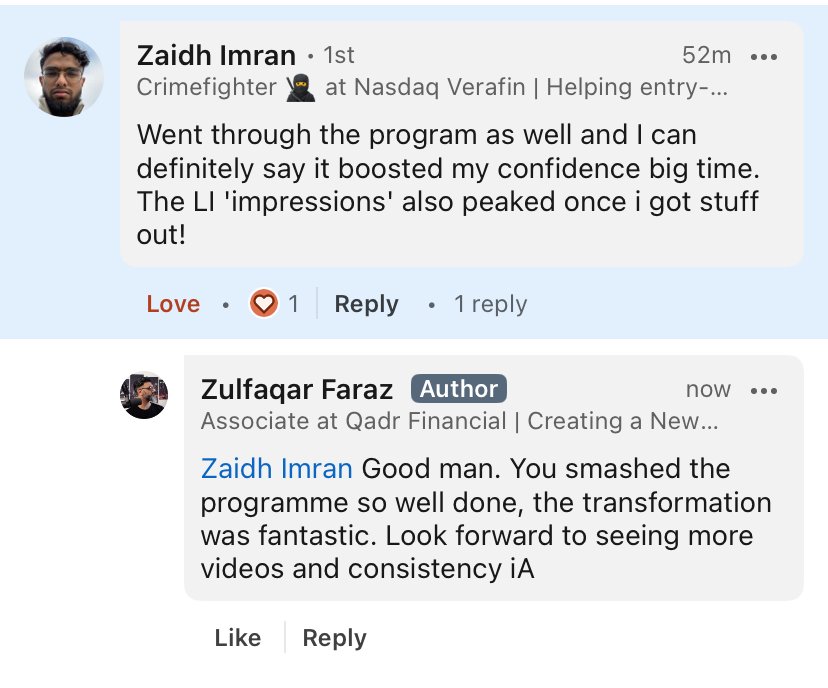The image size is (828, 688).
Task: Click the 1st connection degree label
Action: (x=338, y=55)
